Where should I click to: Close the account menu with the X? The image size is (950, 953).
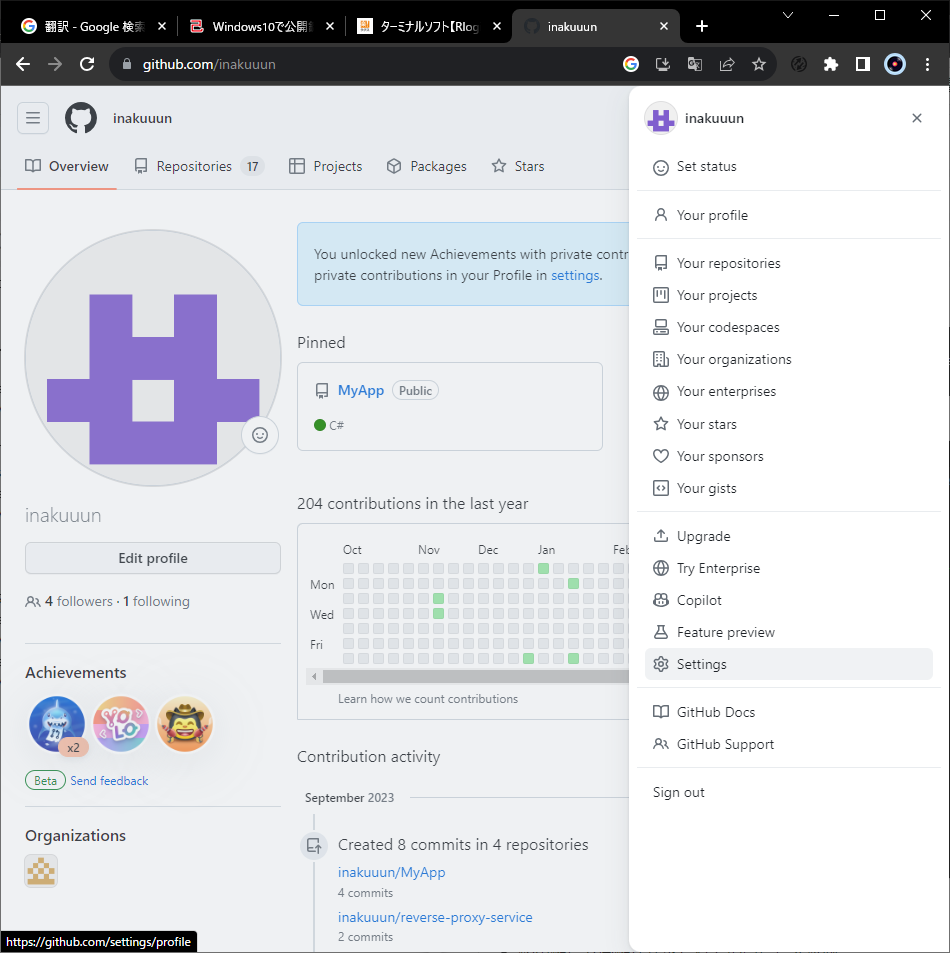(917, 117)
